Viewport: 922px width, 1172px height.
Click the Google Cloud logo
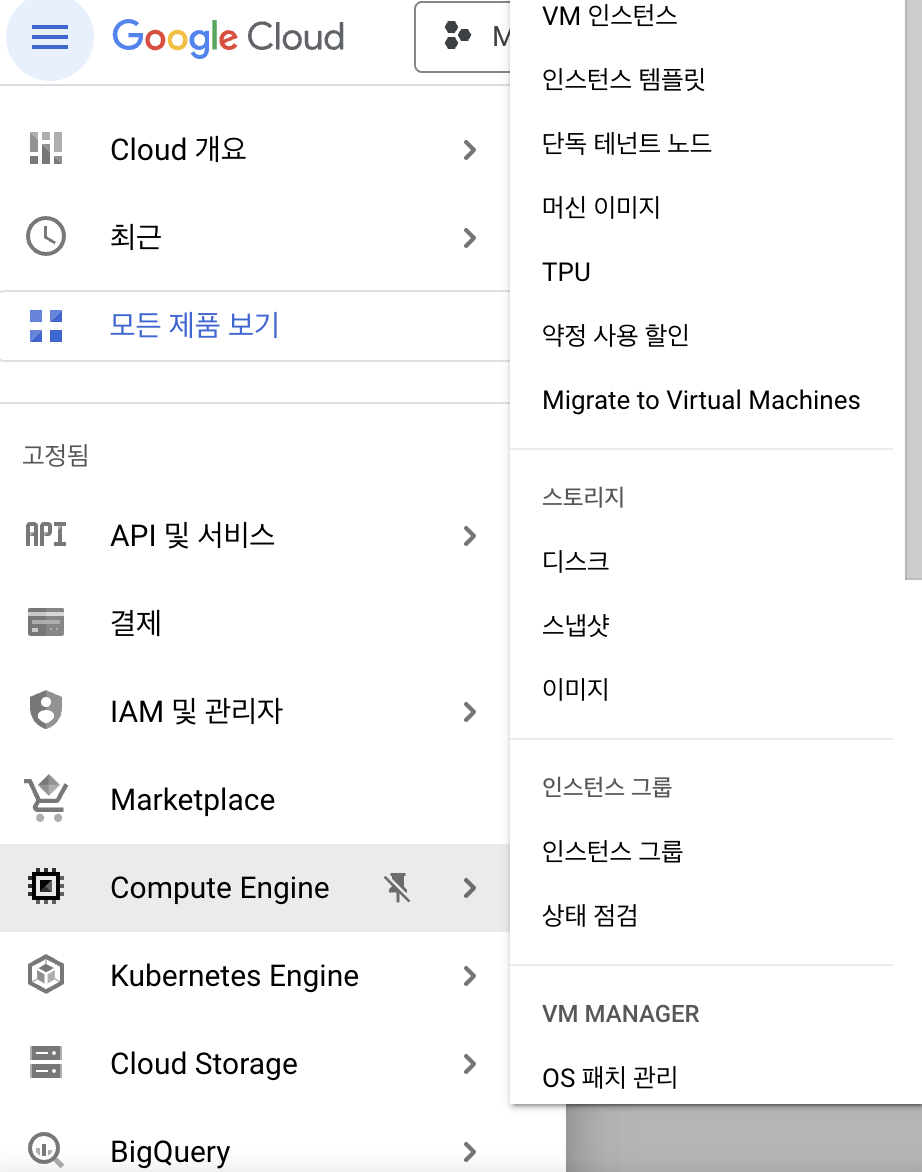click(x=228, y=37)
